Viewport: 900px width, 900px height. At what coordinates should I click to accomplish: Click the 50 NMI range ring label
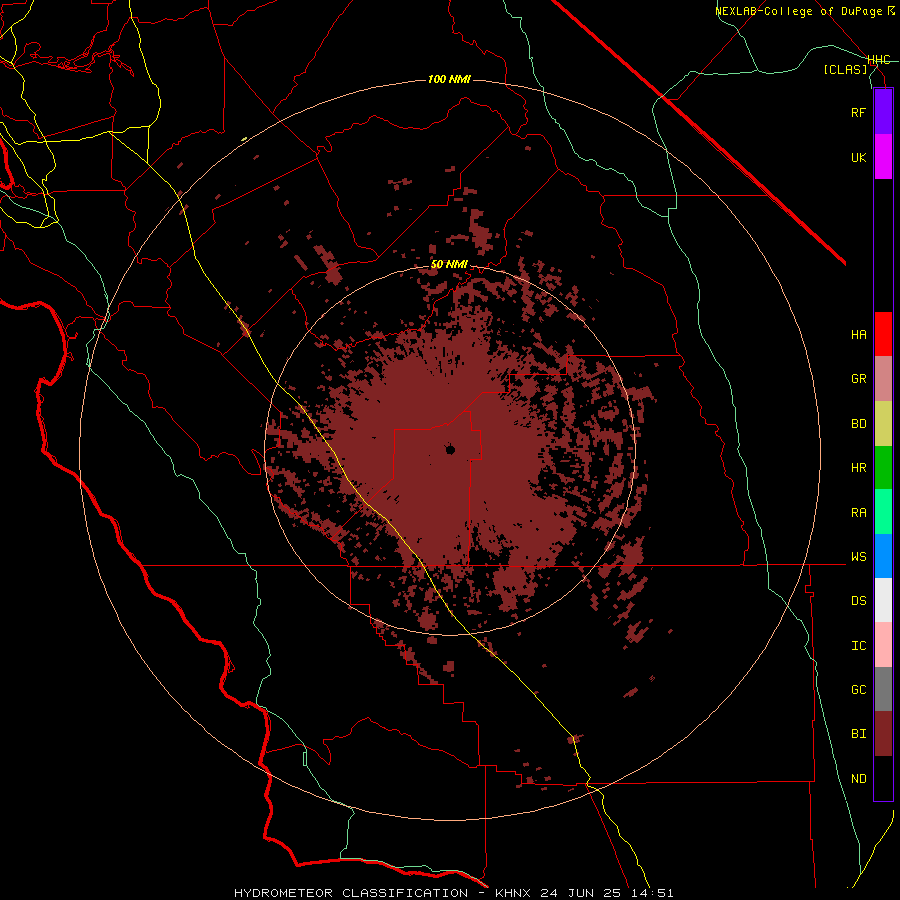tap(449, 265)
